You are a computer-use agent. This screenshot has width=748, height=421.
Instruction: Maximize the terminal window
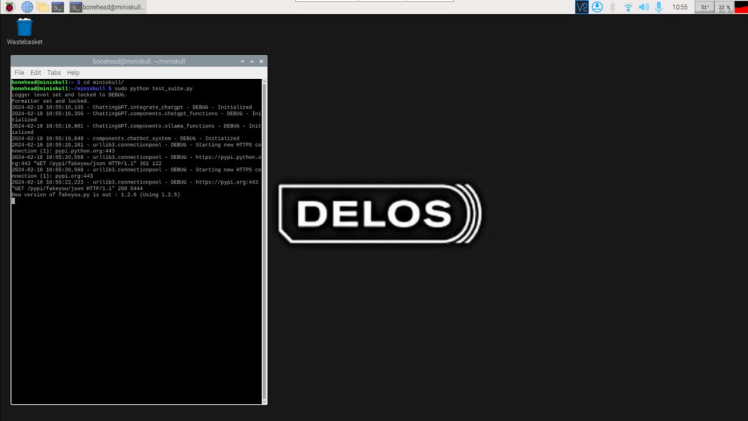252,61
